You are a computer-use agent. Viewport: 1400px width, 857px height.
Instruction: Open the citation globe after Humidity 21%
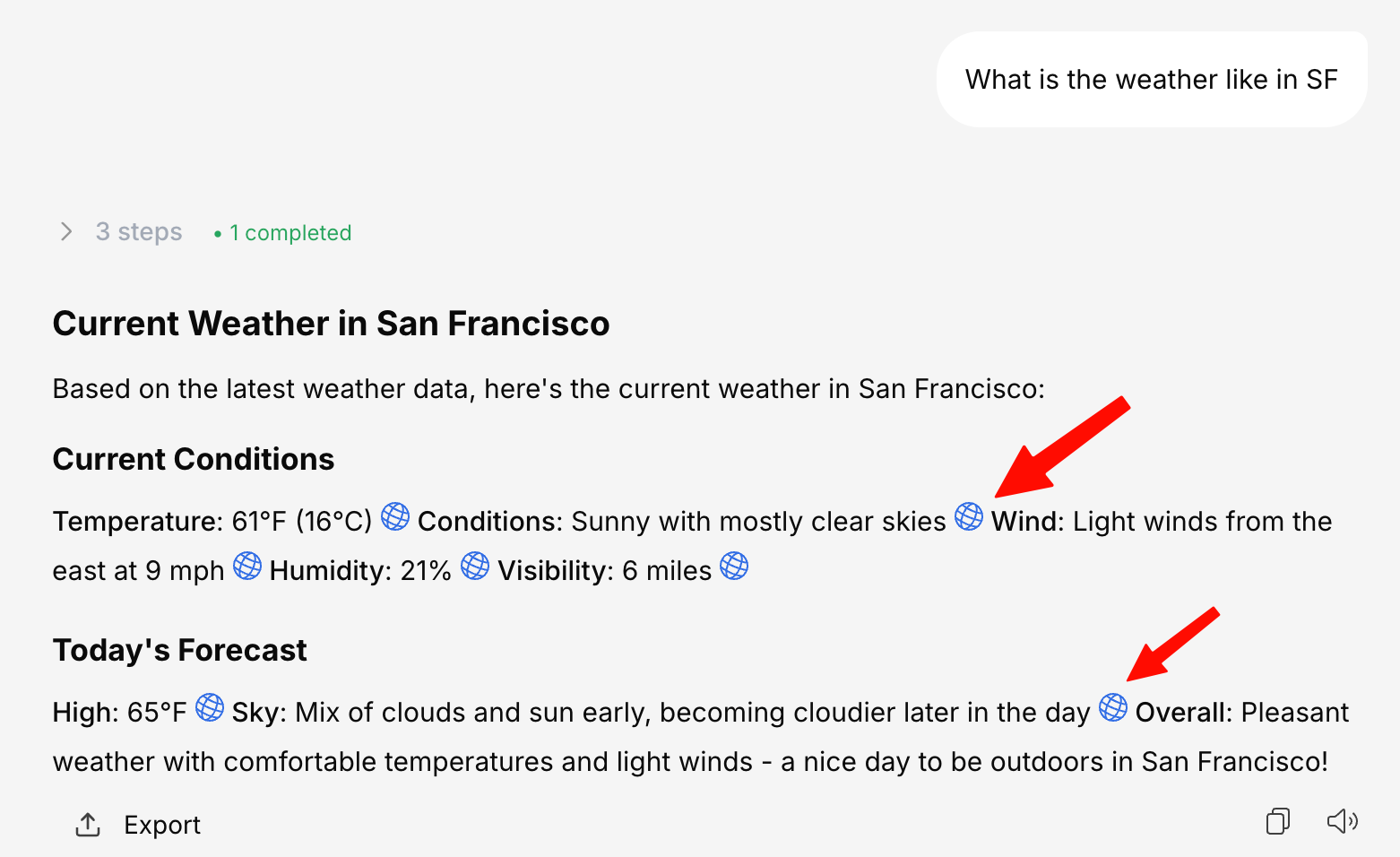(475, 567)
